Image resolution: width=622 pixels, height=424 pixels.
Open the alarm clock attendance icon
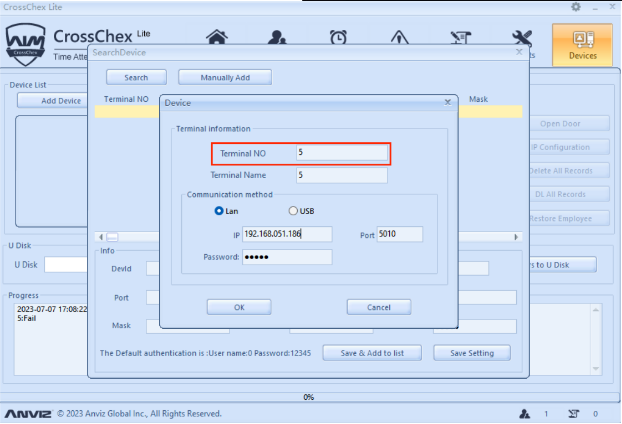click(338, 37)
